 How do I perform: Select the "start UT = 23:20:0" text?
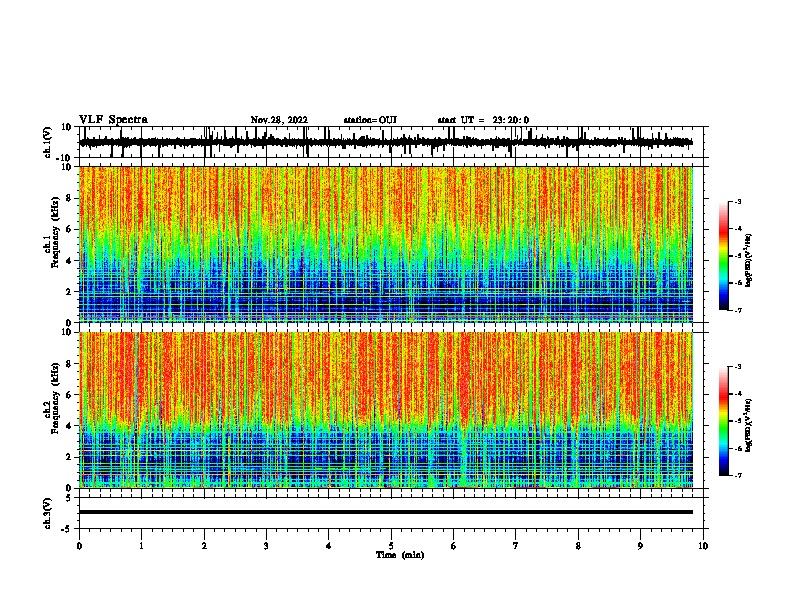pyautogui.click(x=483, y=120)
